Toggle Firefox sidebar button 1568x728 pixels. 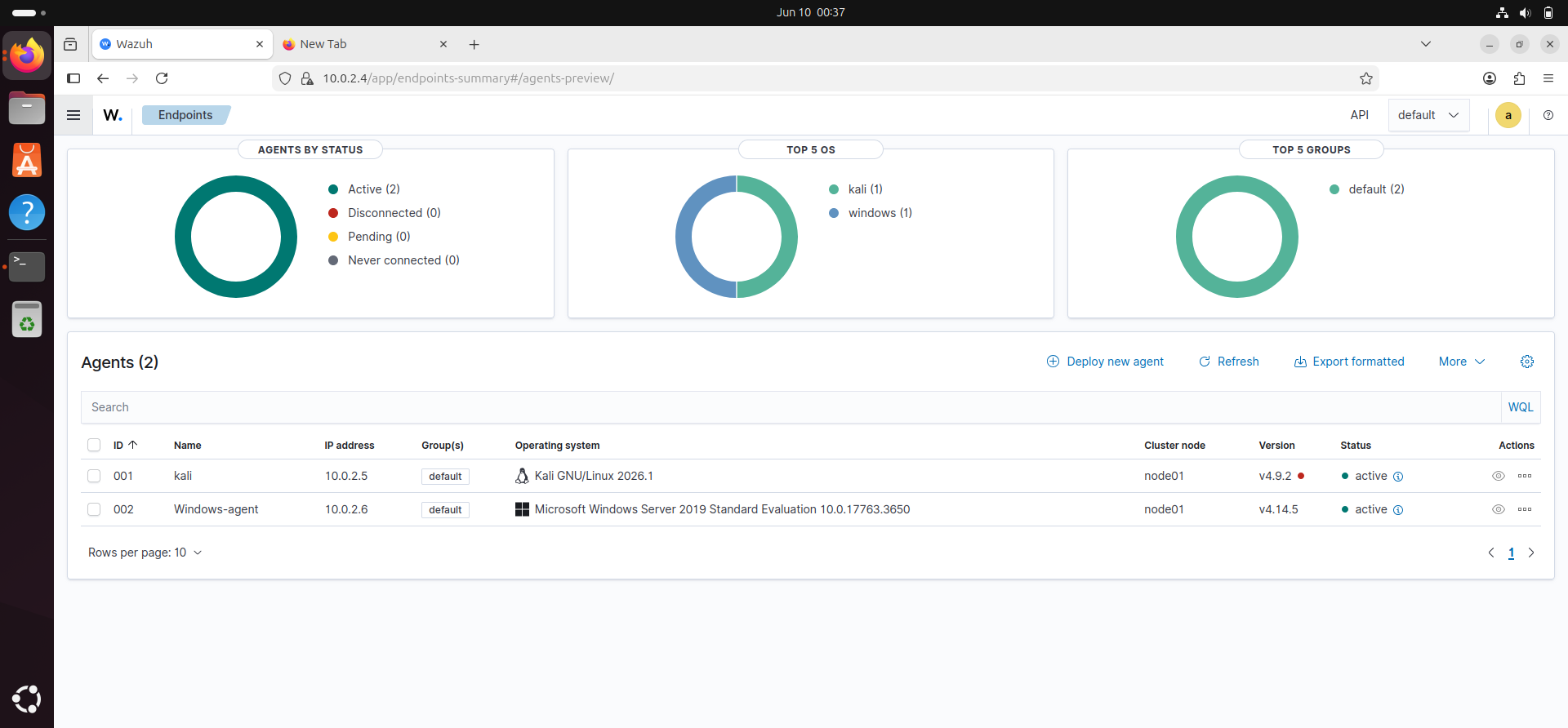pyautogui.click(x=73, y=78)
